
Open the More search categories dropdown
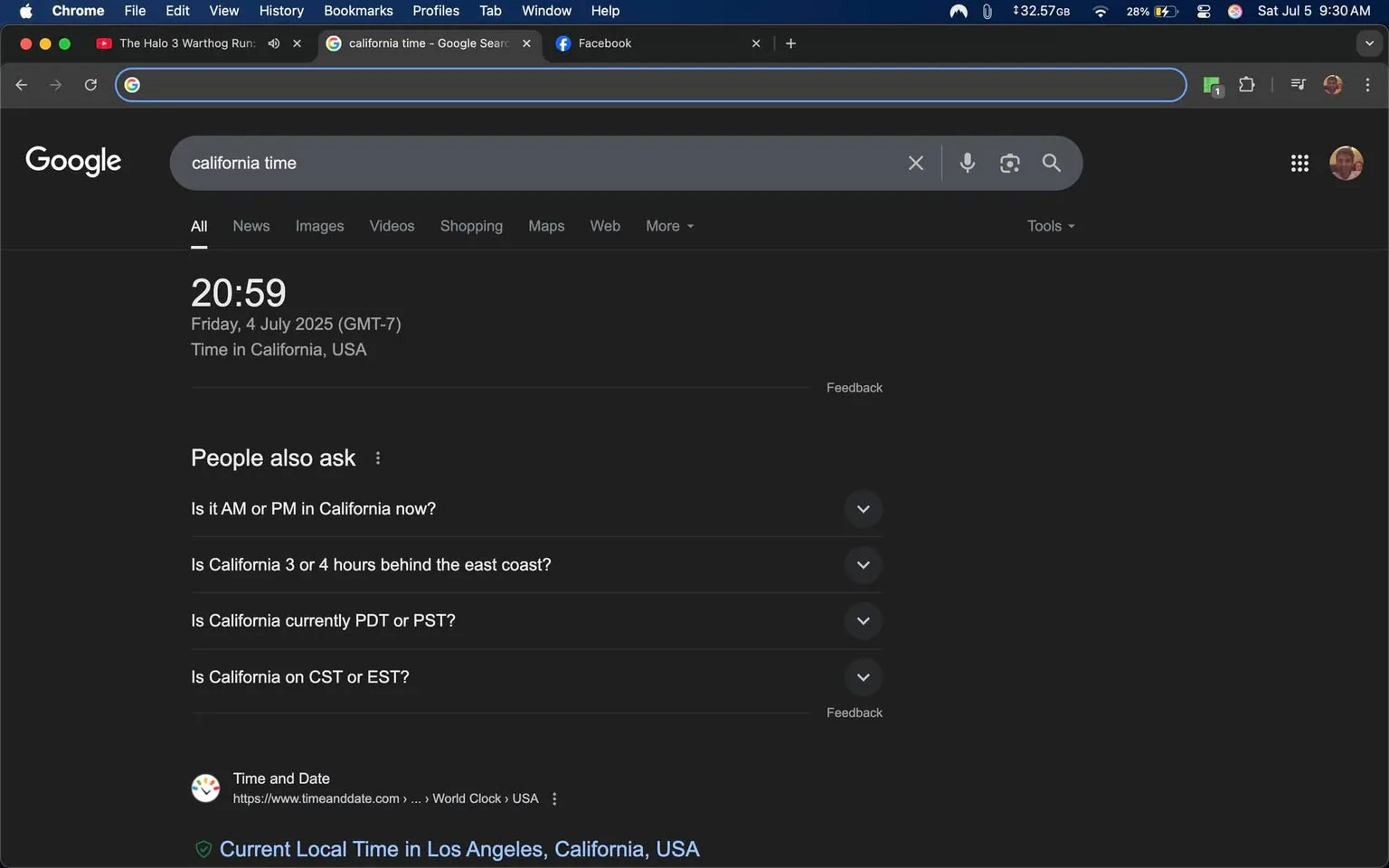coord(668,226)
